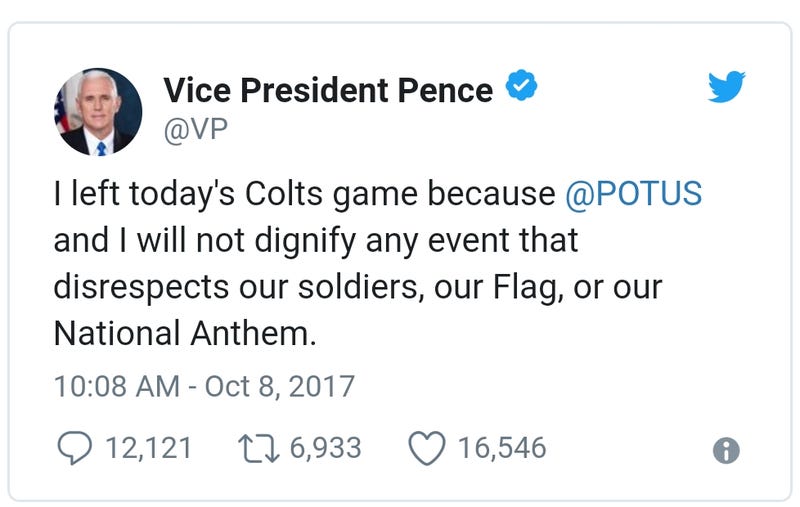The height and width of the screenshot is (507, 800).
Task: Open the 10:08 AM timestamp link
Action: [117, 386]
